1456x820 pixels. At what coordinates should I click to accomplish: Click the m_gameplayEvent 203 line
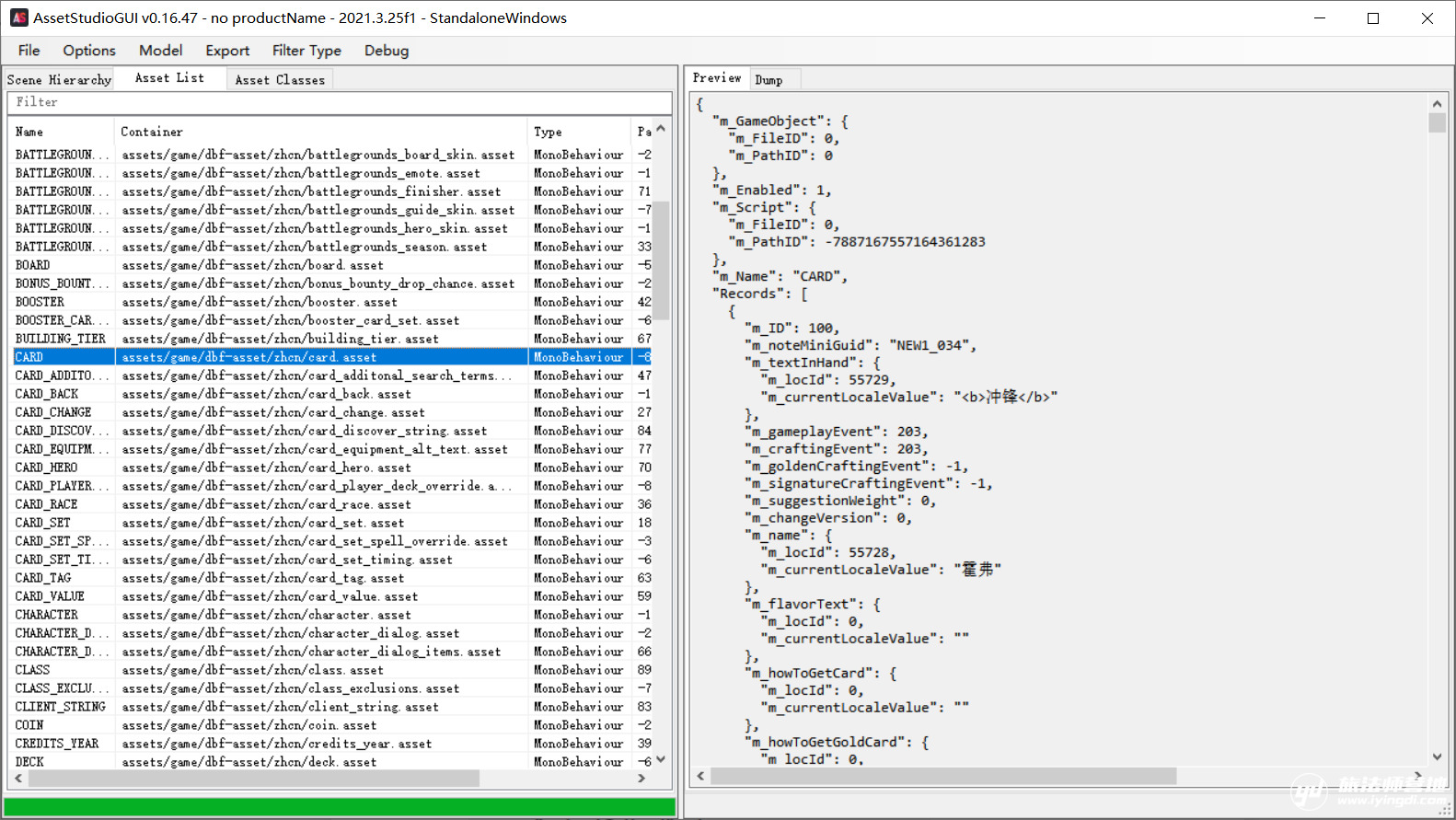click(x=836, y=432)
